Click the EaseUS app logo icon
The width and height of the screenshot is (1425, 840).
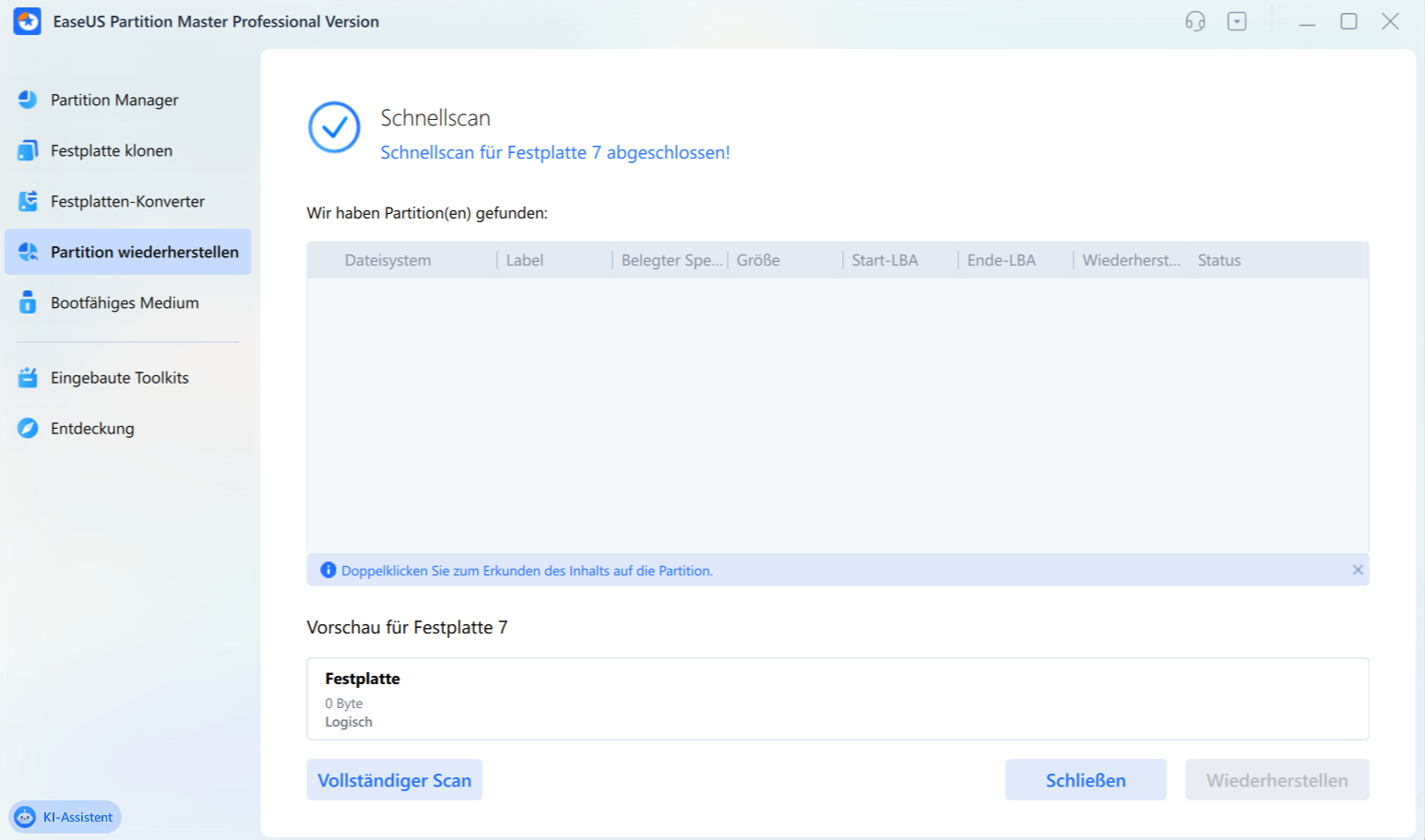coord(28,21)
